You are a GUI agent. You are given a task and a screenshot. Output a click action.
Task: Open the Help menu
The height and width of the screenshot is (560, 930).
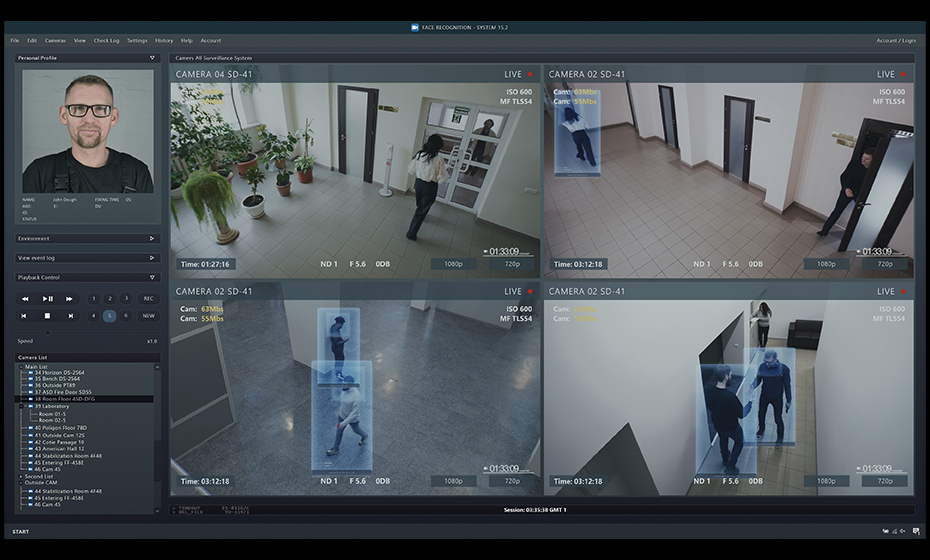187,41
